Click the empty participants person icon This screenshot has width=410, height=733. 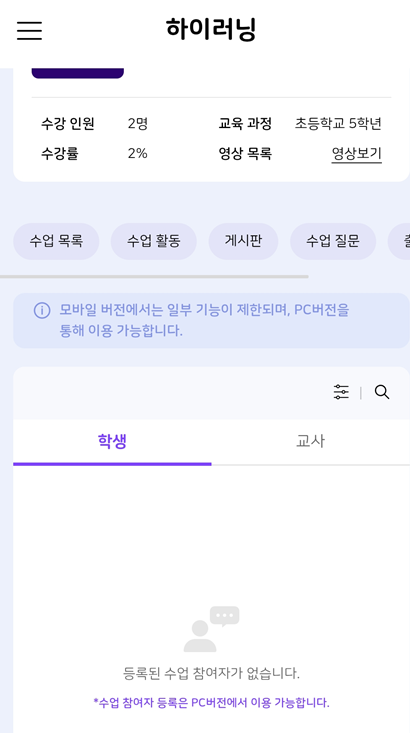click(211, 629)
